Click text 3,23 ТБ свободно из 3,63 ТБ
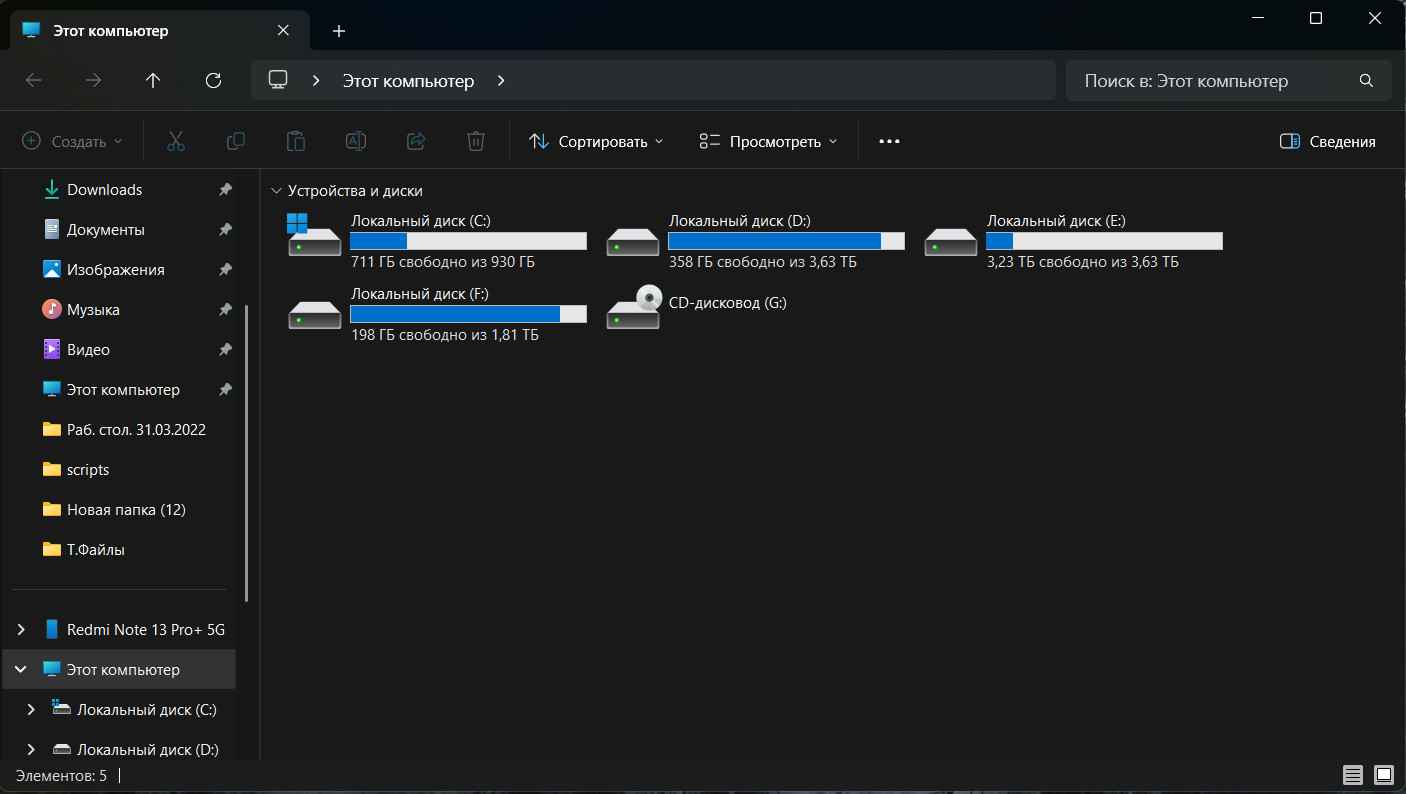The image size is (1406, 794). (1083, 262)
